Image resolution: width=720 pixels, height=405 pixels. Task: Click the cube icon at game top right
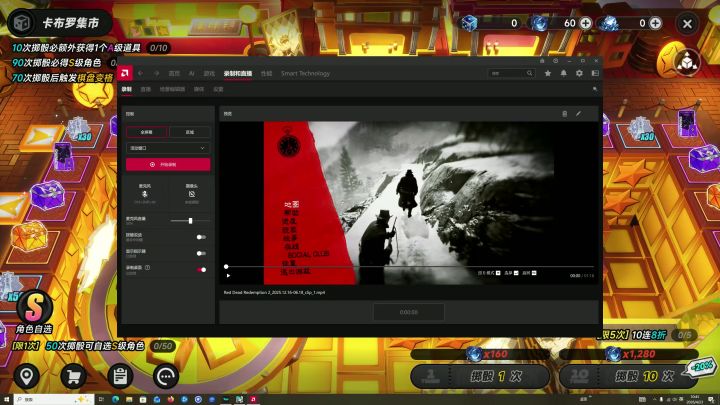point(687,62)
